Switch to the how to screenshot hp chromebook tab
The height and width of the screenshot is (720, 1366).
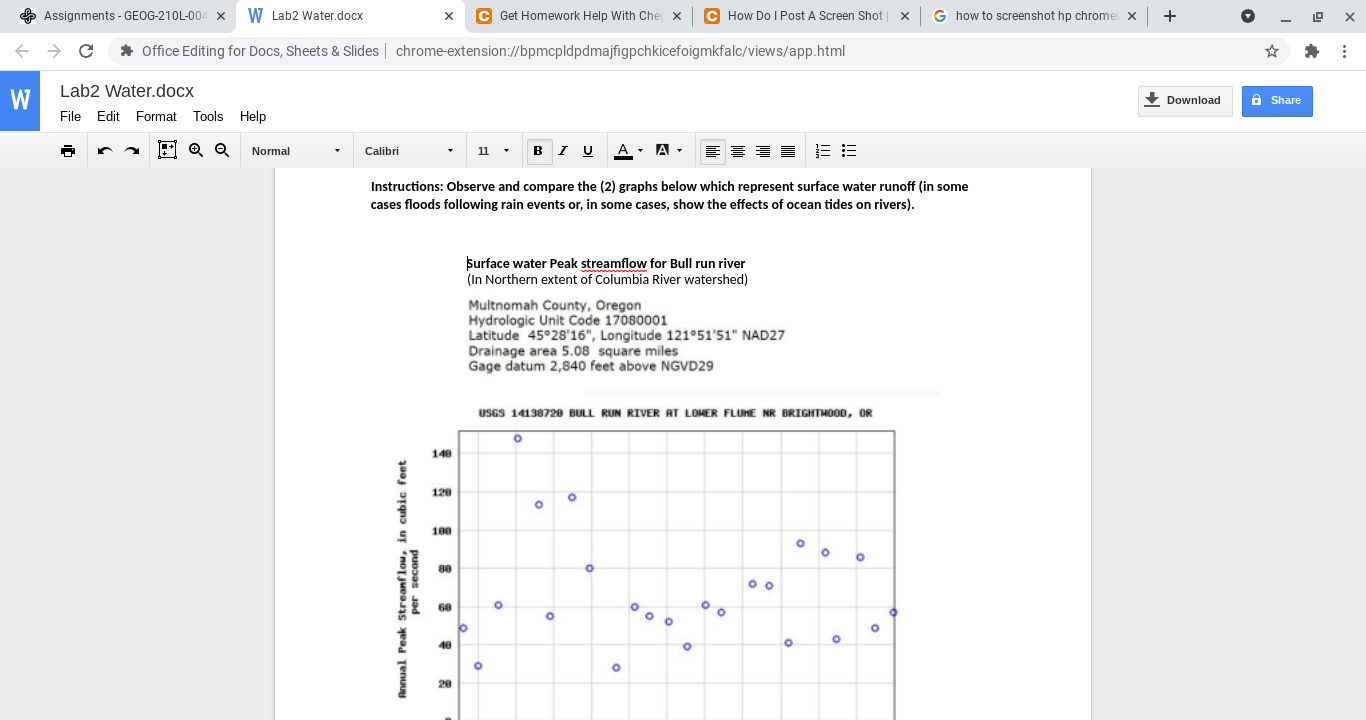click(1034, 16)
